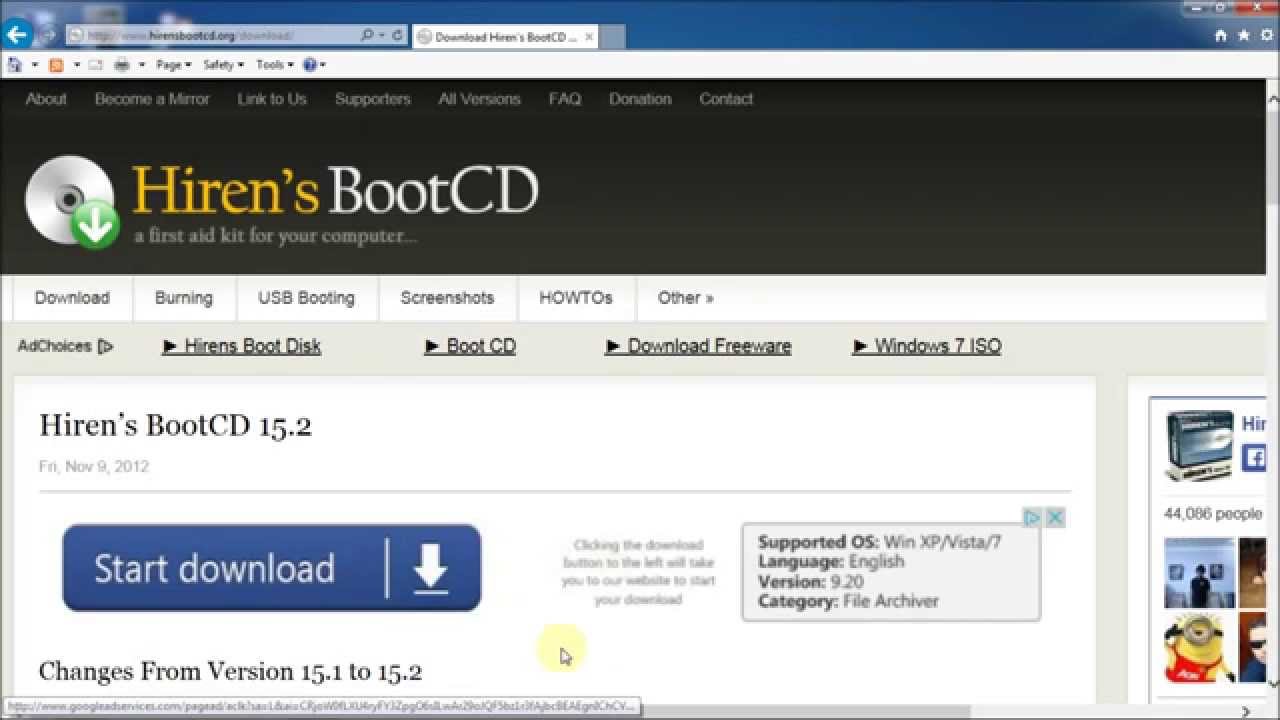The width and height of the screenshot is (1280, 720).
Task: Open a new blank browser tab
Action: [x=612, y=37]
